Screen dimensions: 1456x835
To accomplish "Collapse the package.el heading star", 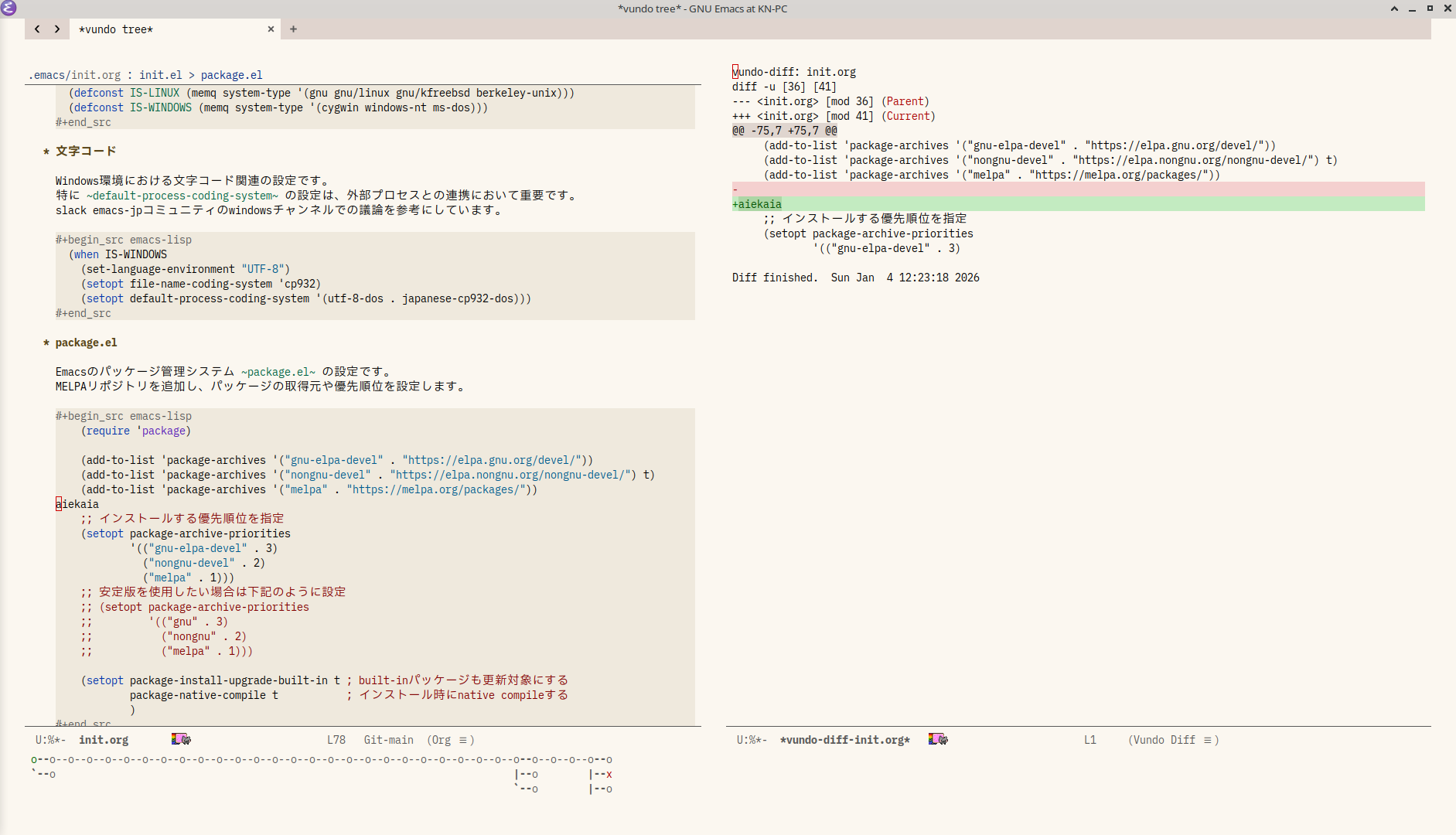I will (46, 343).
